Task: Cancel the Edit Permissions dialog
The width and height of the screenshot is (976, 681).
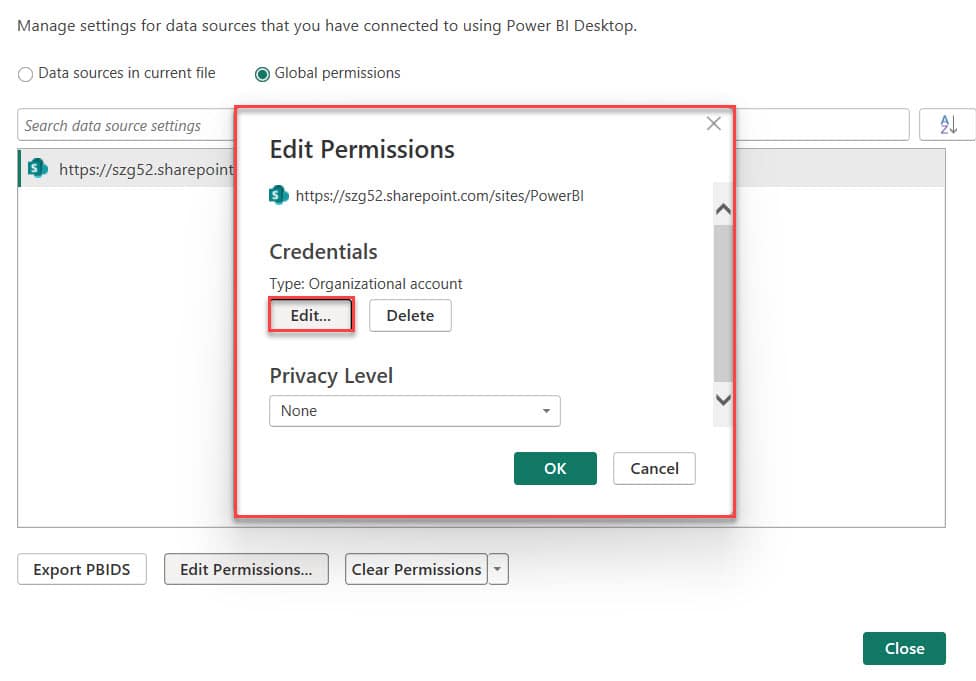Action: click(x=654, y=468)
